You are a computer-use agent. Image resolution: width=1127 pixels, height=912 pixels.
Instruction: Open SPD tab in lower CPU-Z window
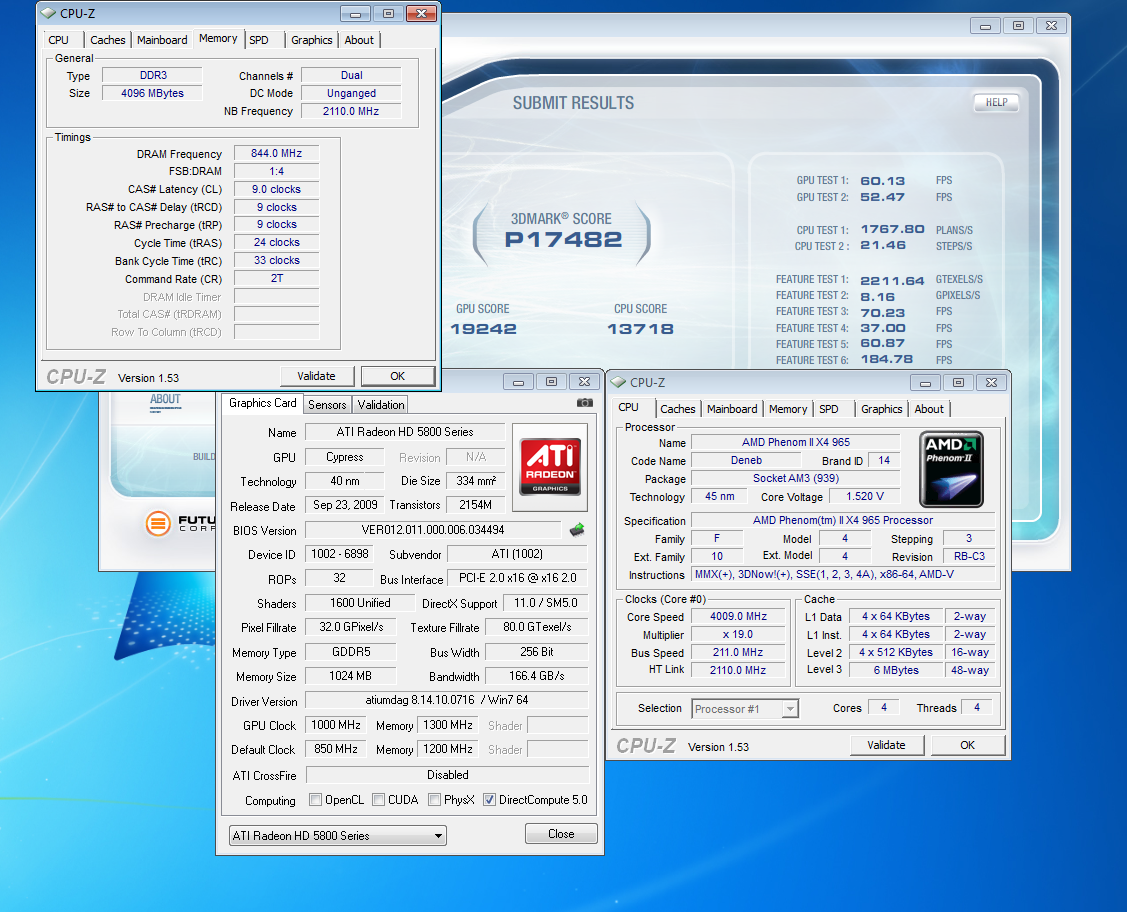point(829,409)
